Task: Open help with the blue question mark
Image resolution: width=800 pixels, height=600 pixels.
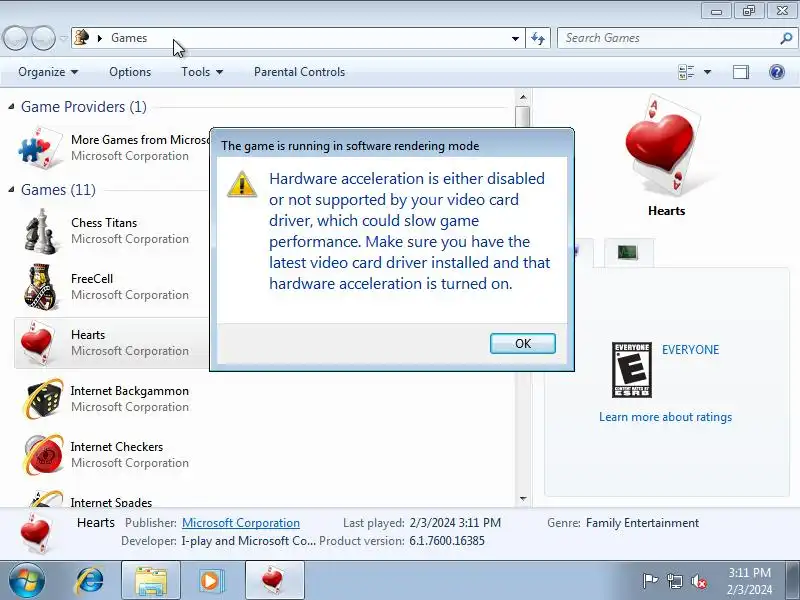Action: pyautogui.click(x=777, y=72)
